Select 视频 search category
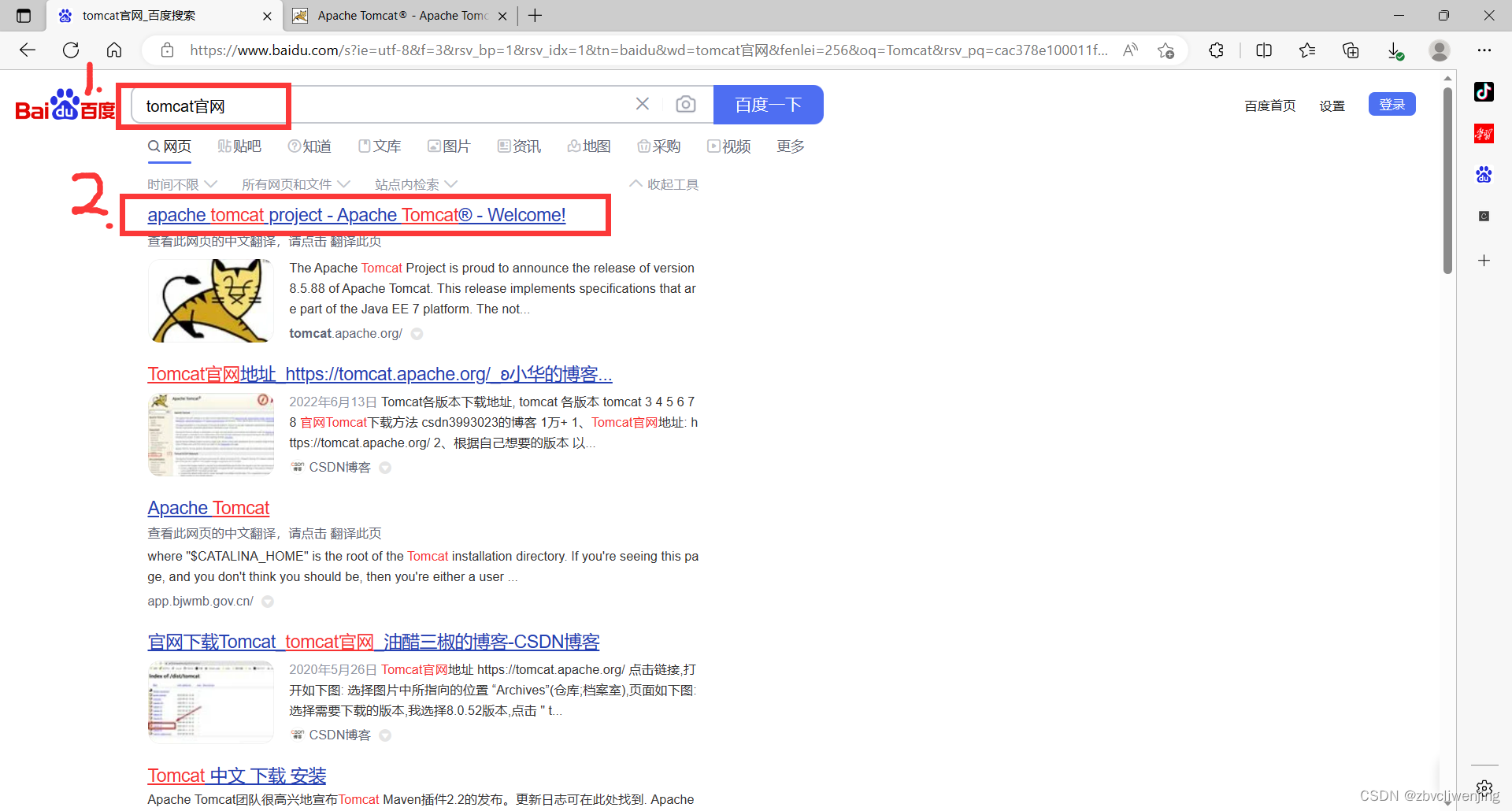The height and width of the screenshot is (811, 1512). pyautogui.click(x=728, y=146)
